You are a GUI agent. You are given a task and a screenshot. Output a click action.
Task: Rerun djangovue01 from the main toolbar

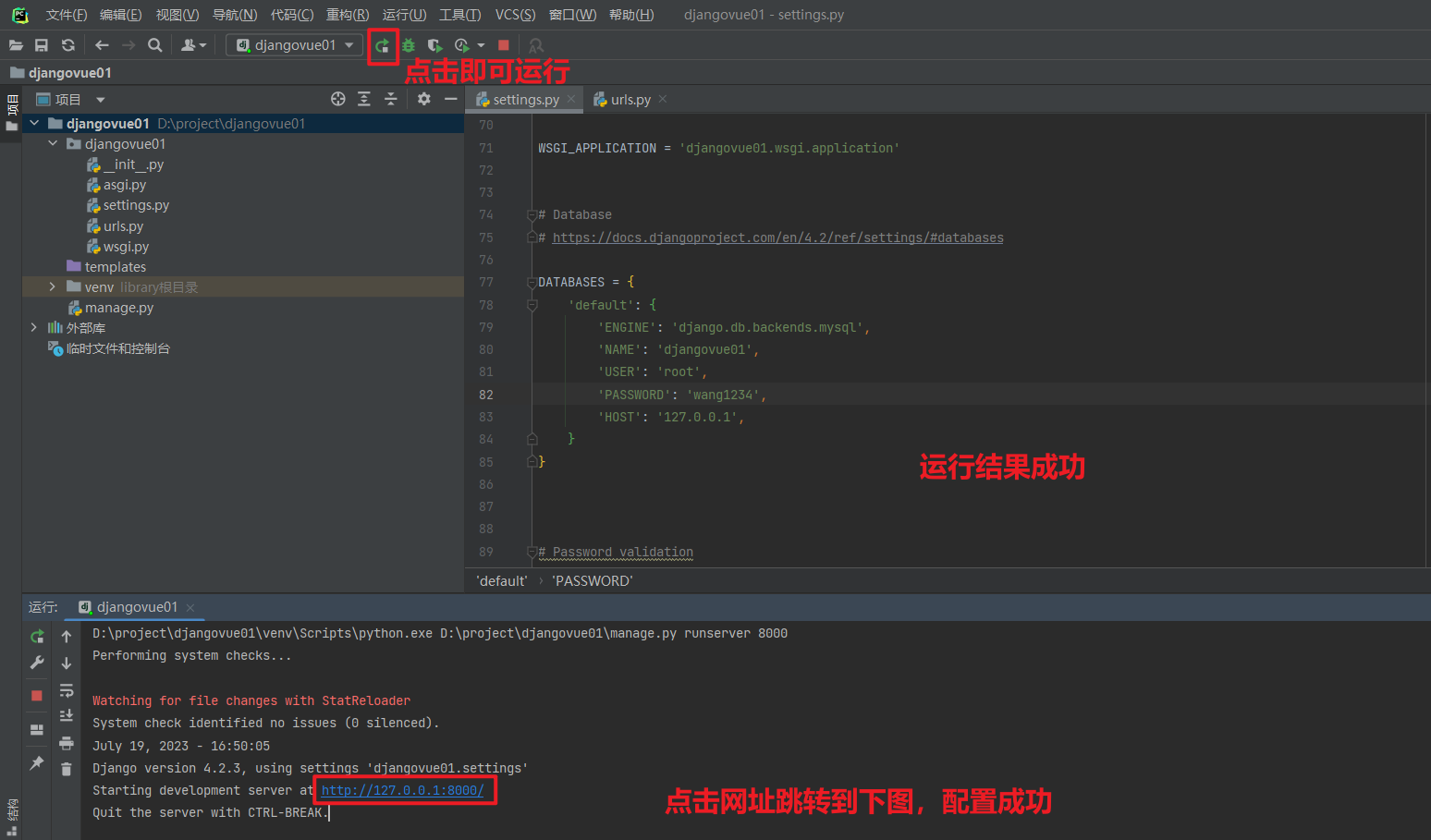(x=382, y=45)
